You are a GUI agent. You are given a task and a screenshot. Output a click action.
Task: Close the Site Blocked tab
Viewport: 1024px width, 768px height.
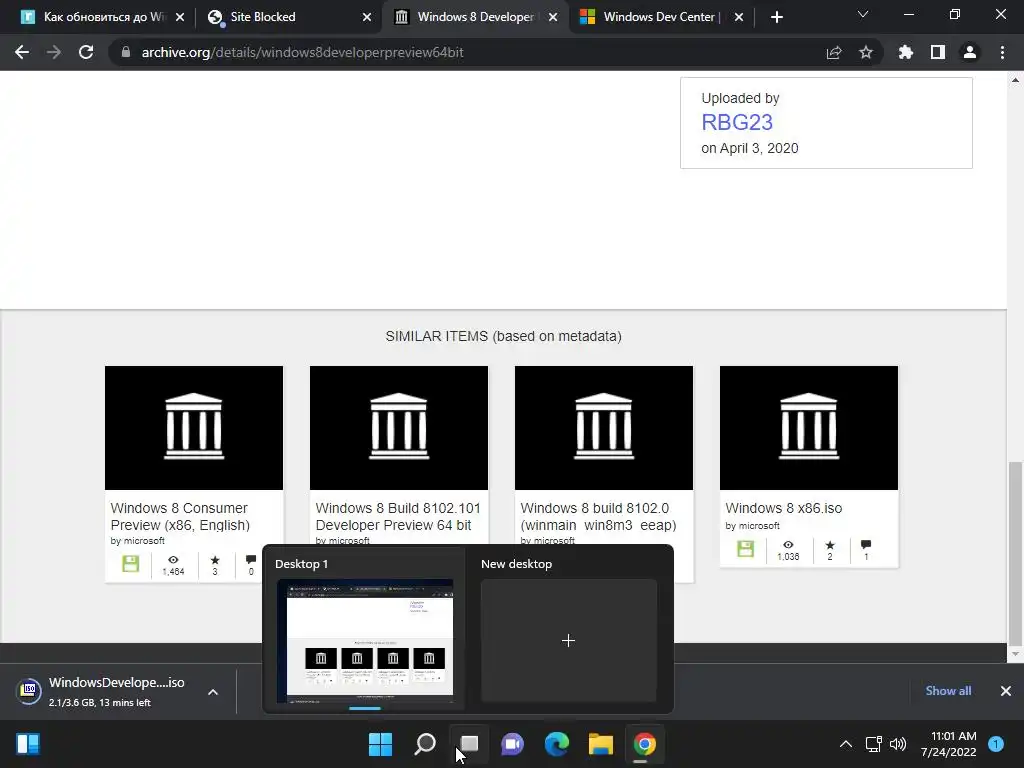point(367,17)
